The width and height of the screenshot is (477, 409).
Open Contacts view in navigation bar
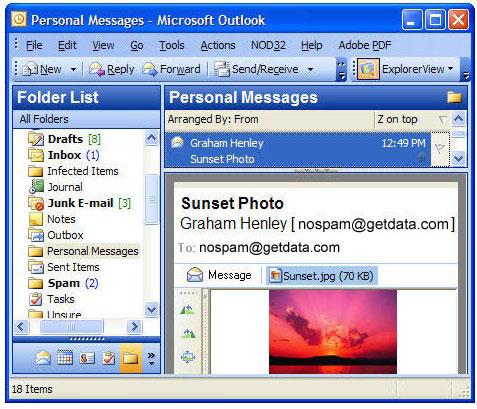[87, 358]
